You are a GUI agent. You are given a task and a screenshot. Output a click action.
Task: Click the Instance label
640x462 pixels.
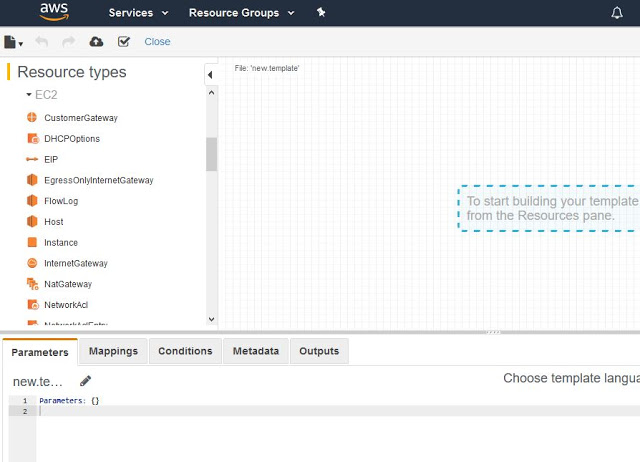[x=61, y=243]
